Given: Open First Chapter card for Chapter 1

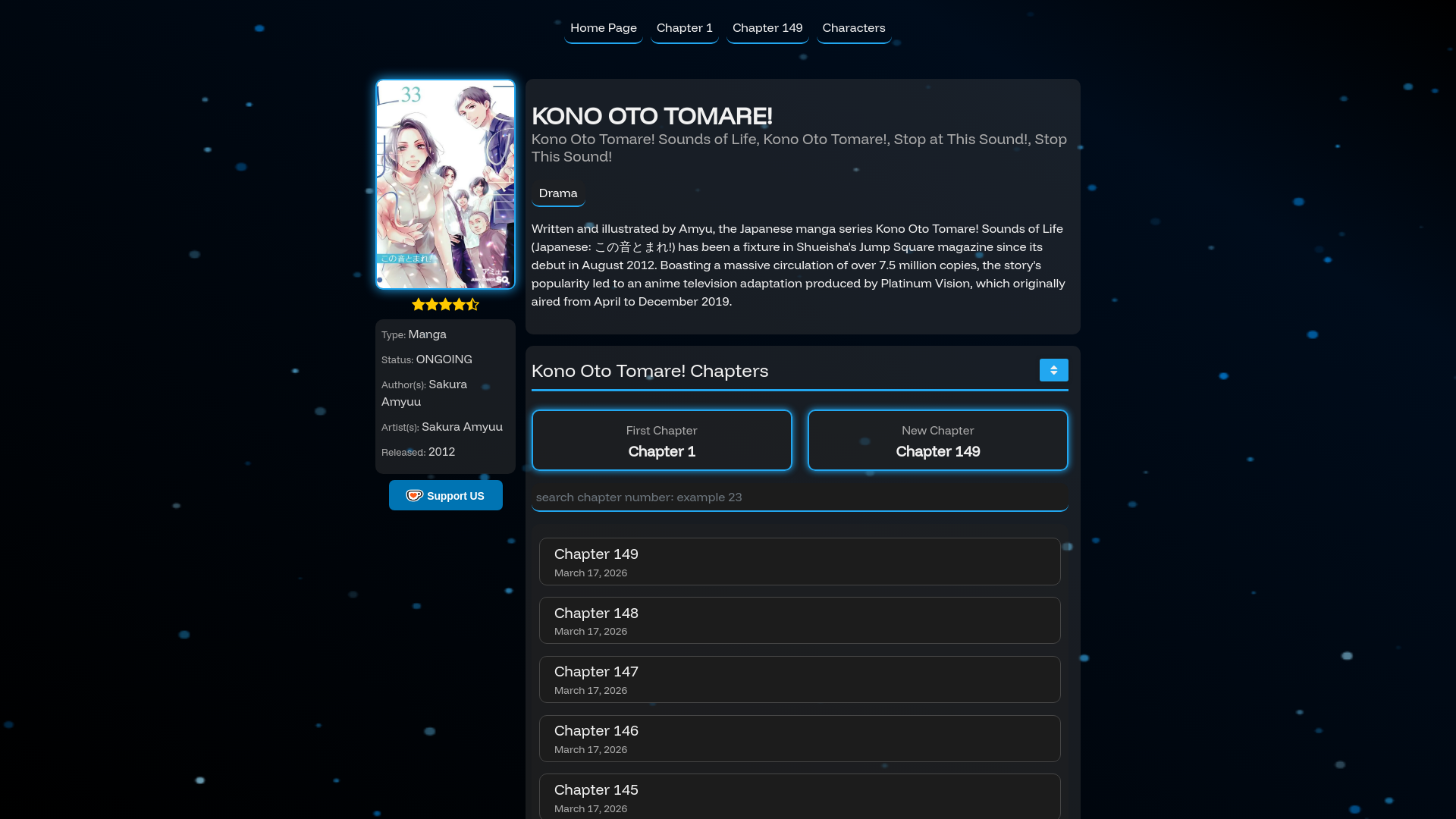Looking at the screenshot, I should click(x=662, y=441).
